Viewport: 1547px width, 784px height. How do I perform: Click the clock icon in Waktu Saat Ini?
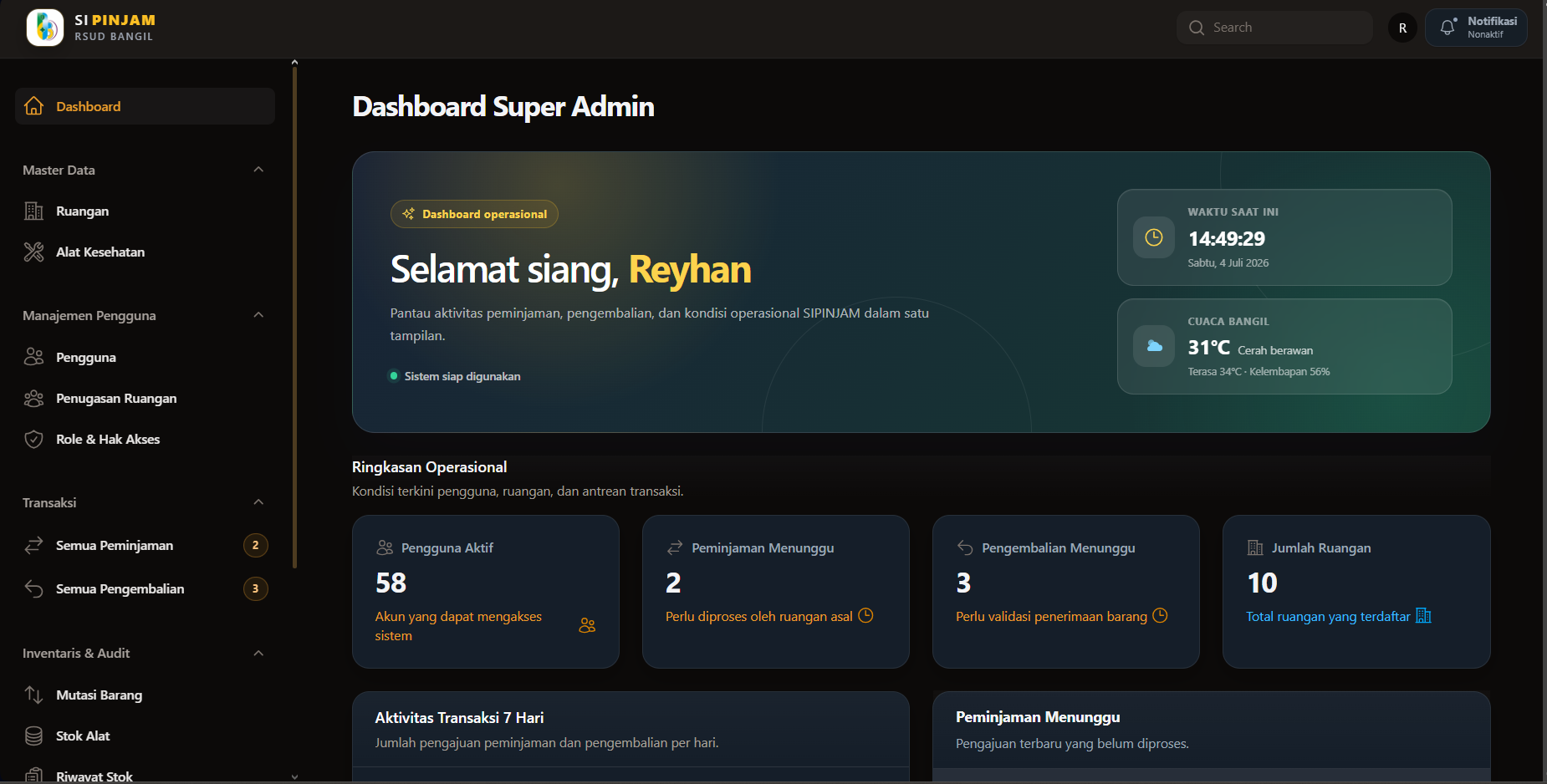click(1154, 237)
